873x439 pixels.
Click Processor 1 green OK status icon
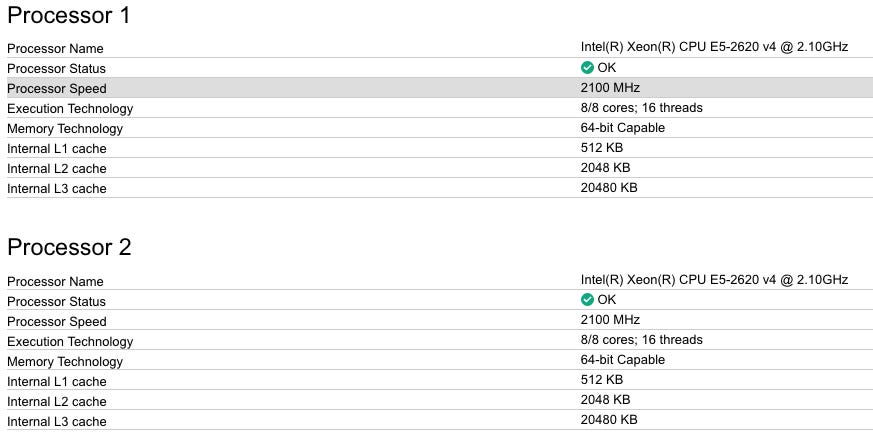coord(587,68)
